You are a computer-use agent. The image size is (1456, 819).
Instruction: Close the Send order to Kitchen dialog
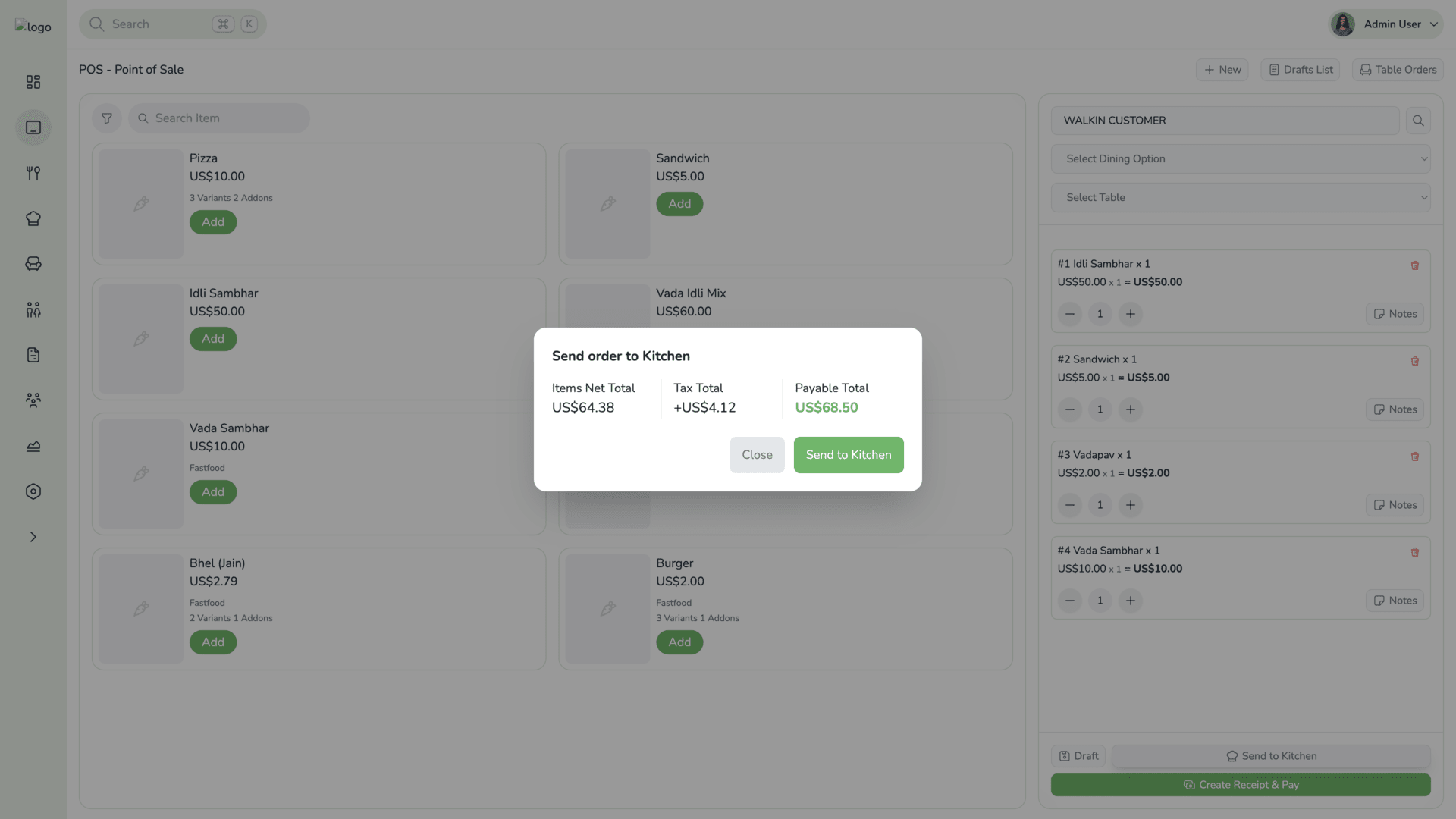coord(756,454)
